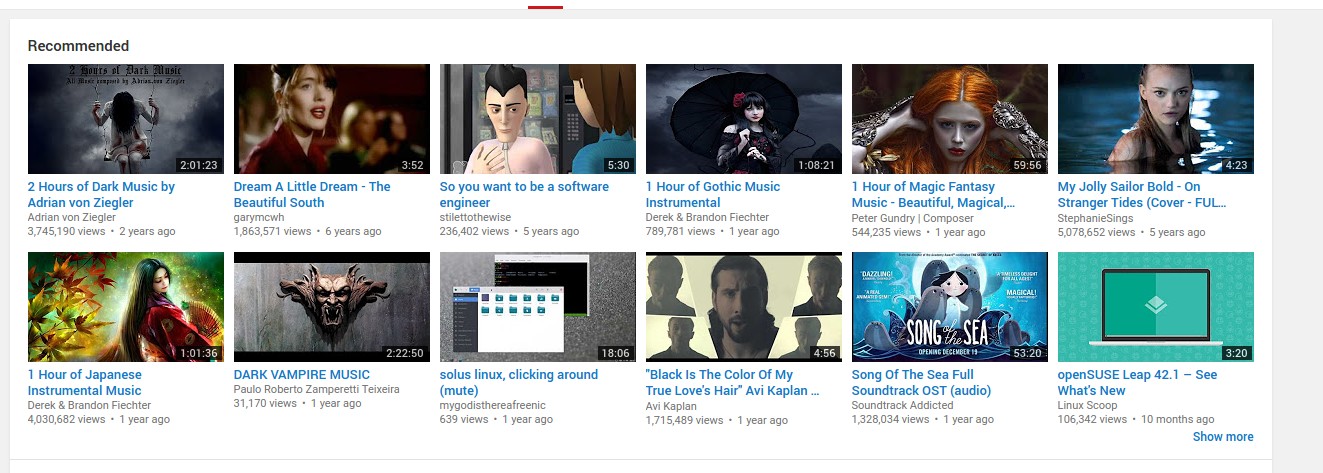
Task: Open the Soundtrack Addicted channel link
Action: click(x=903, y=405)
